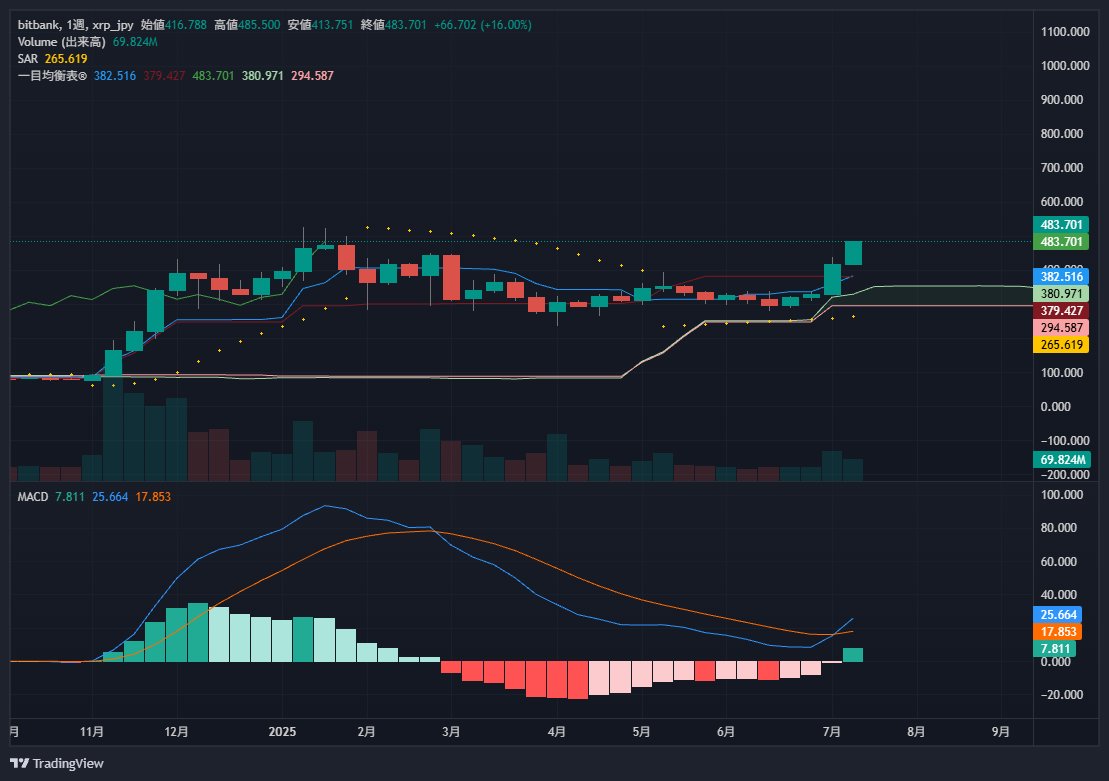The height and width of the screenshot is (781, 1109).
Task: Click the 8月 time axis label
Action: pyautogui.click(x=916, y=731)
